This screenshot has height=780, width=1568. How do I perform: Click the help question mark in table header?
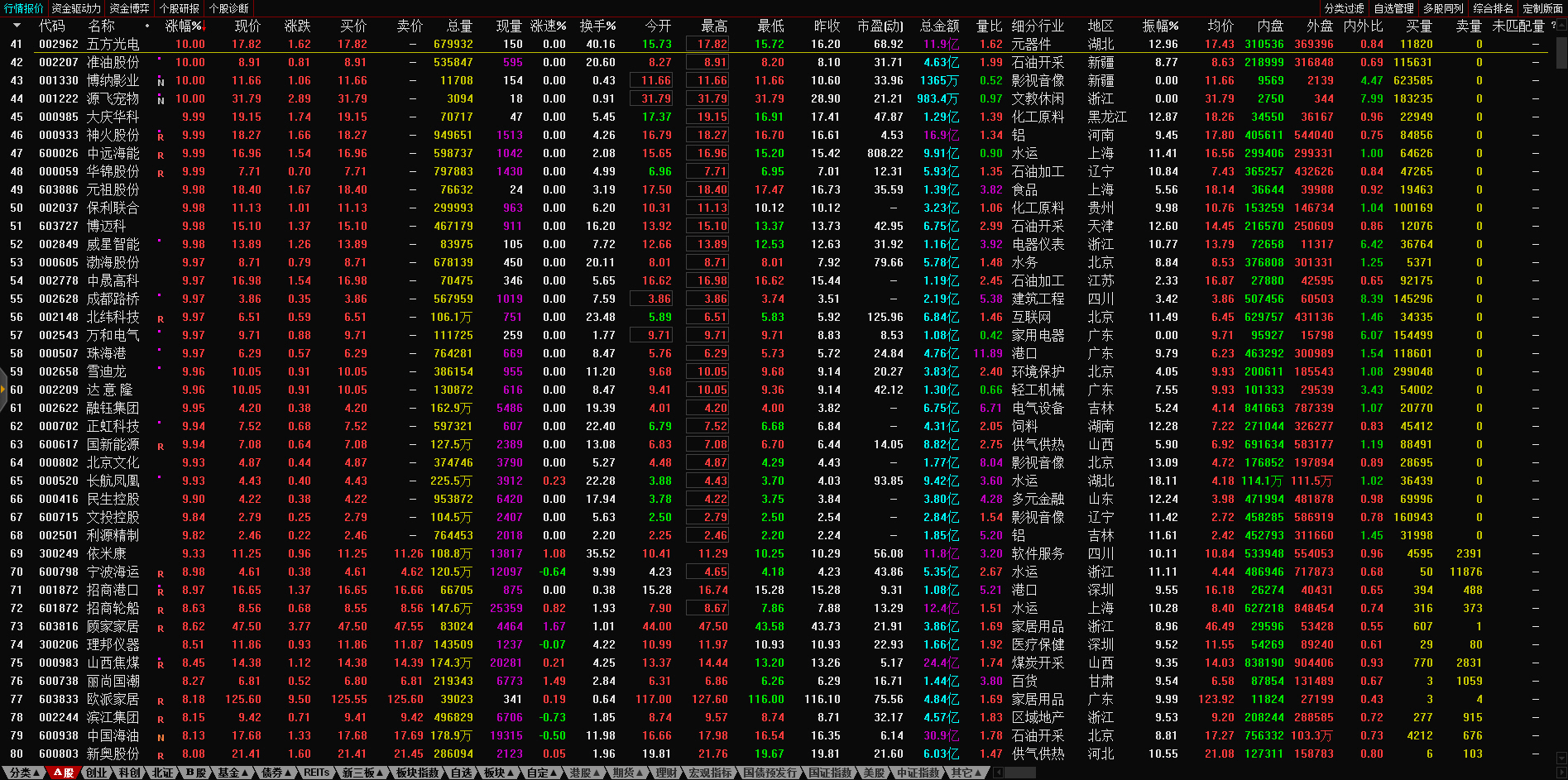click(1552, 26)
